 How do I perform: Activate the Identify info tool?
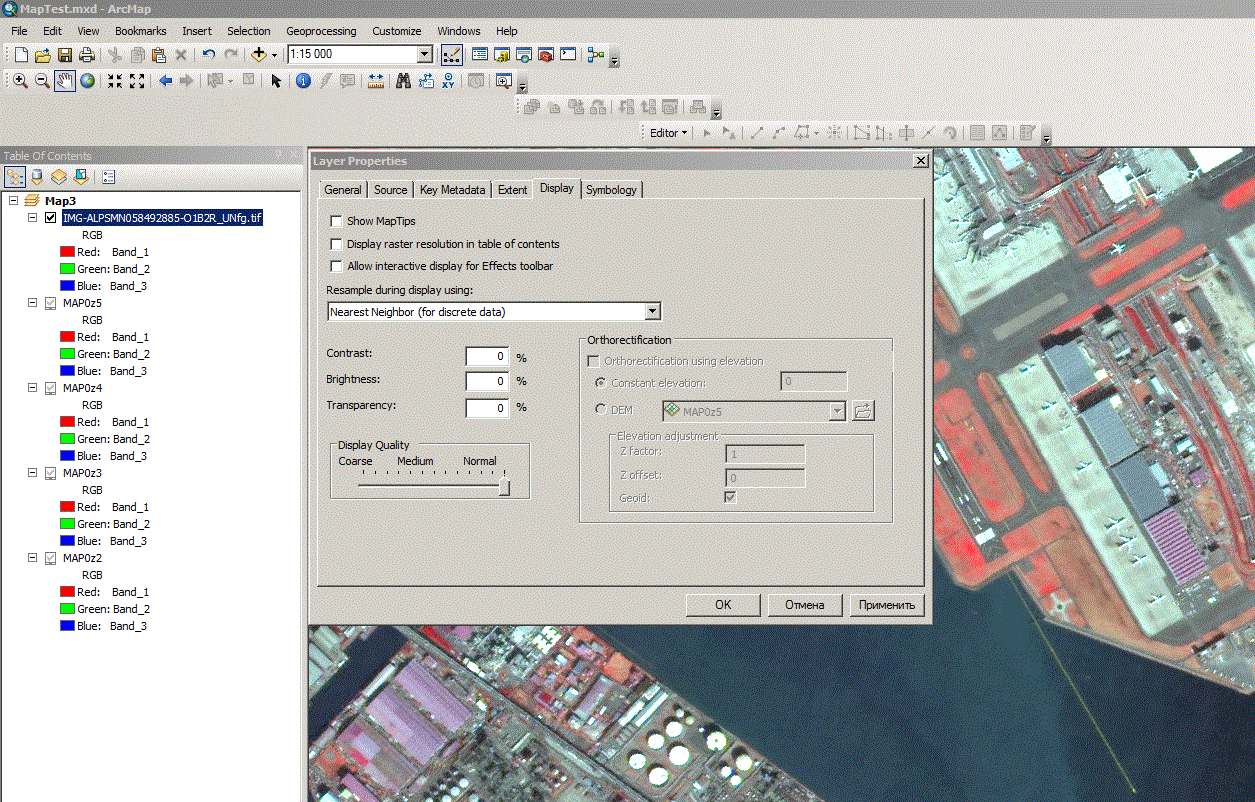pos(303,81)
